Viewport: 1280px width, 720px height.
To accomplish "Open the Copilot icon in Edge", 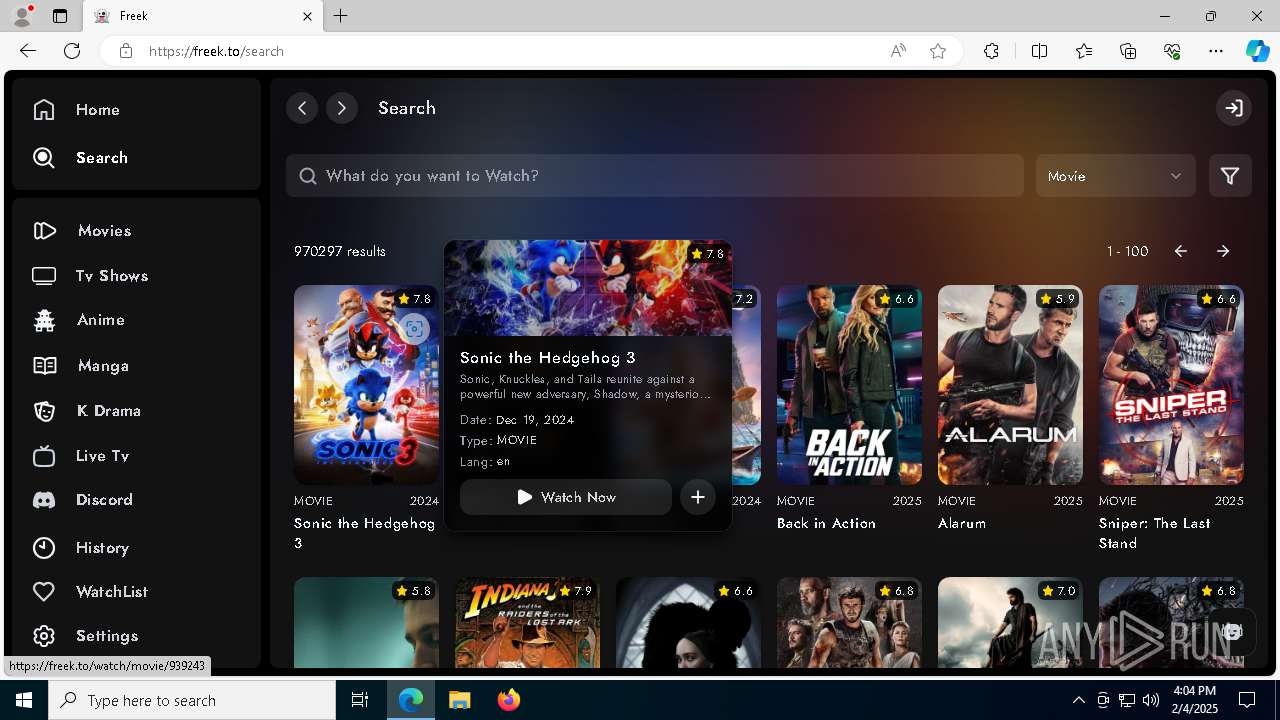I will point(1257,51).
